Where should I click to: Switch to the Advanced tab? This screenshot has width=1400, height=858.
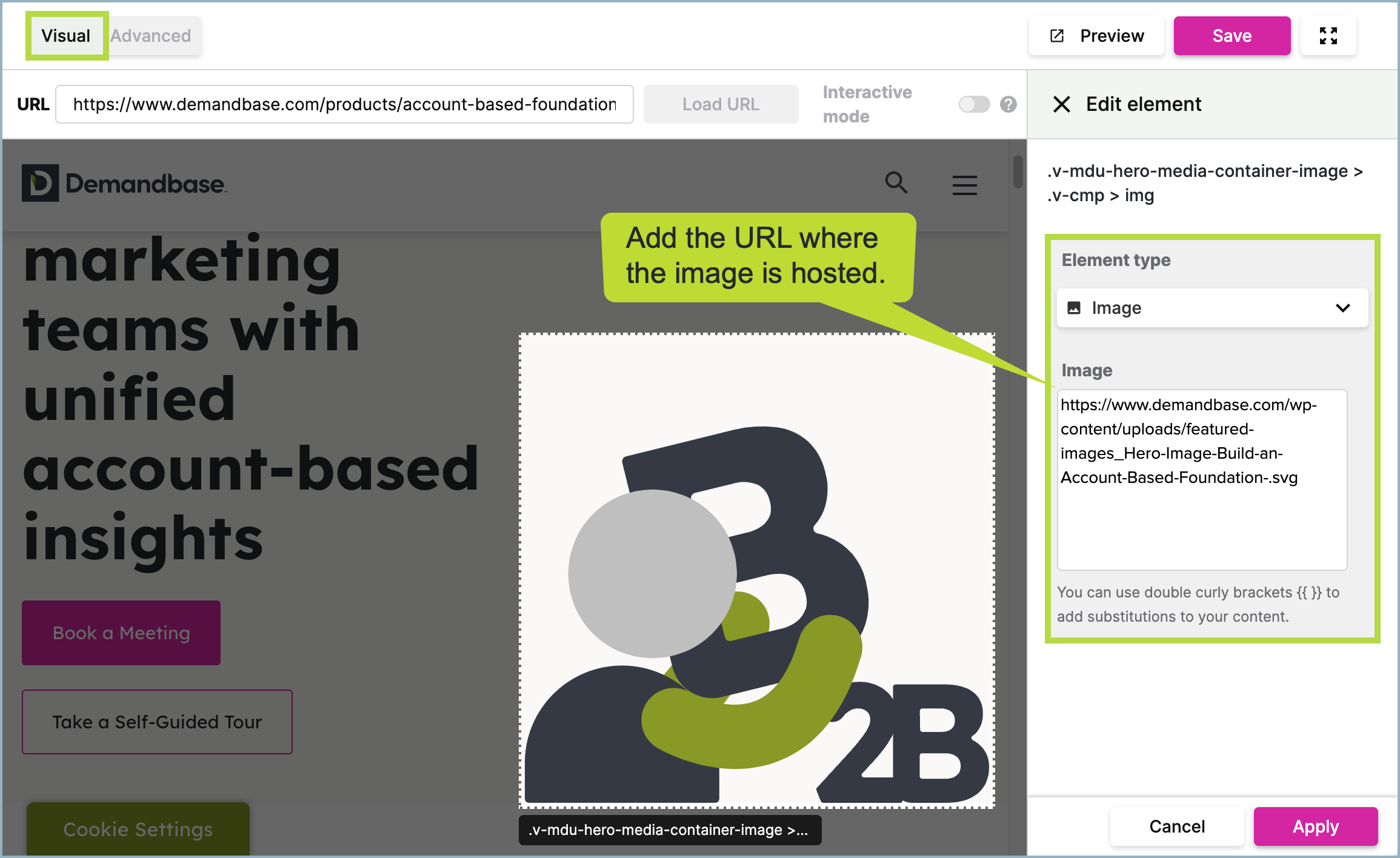point(151,36)
